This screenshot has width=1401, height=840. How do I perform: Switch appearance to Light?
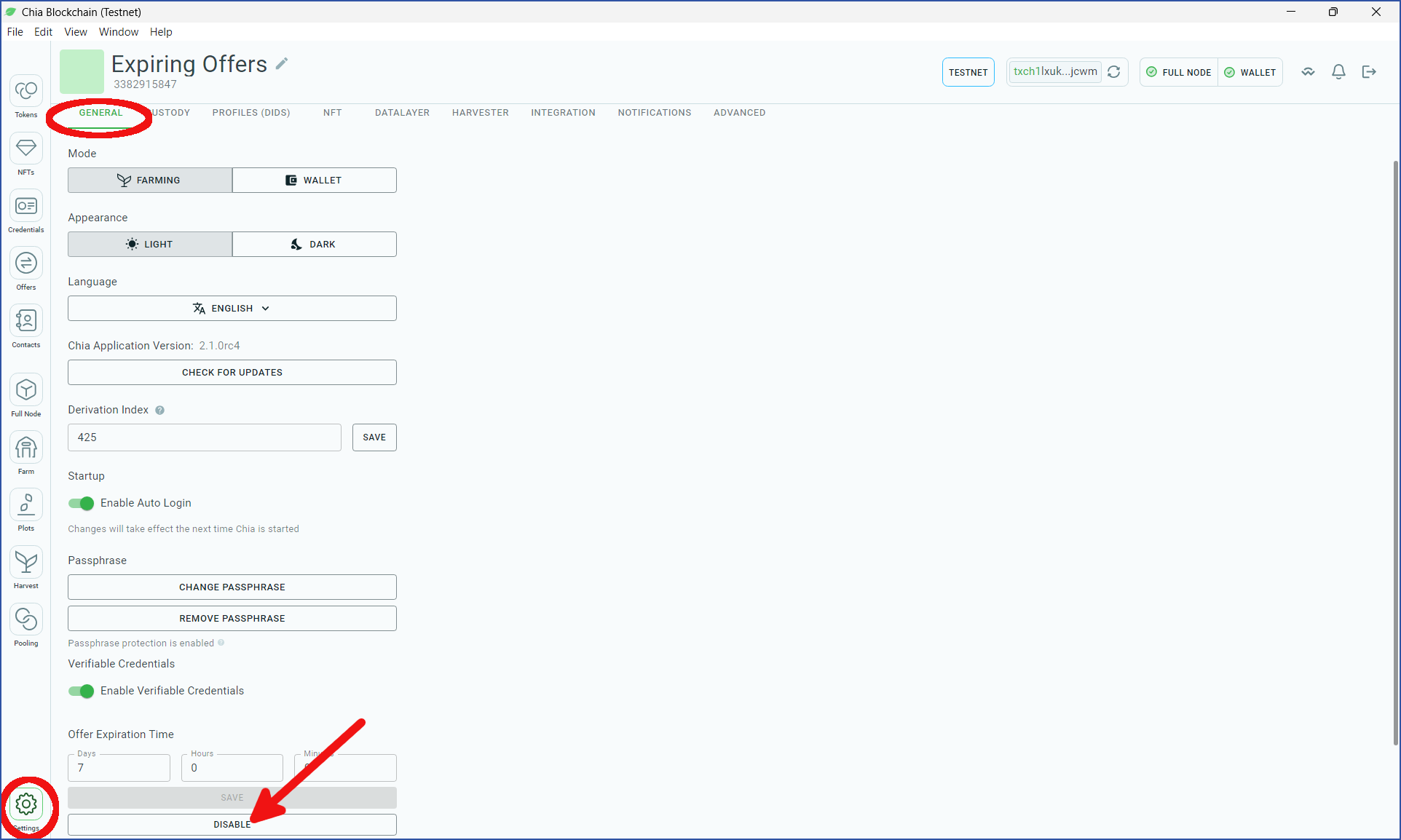[150, 245]
